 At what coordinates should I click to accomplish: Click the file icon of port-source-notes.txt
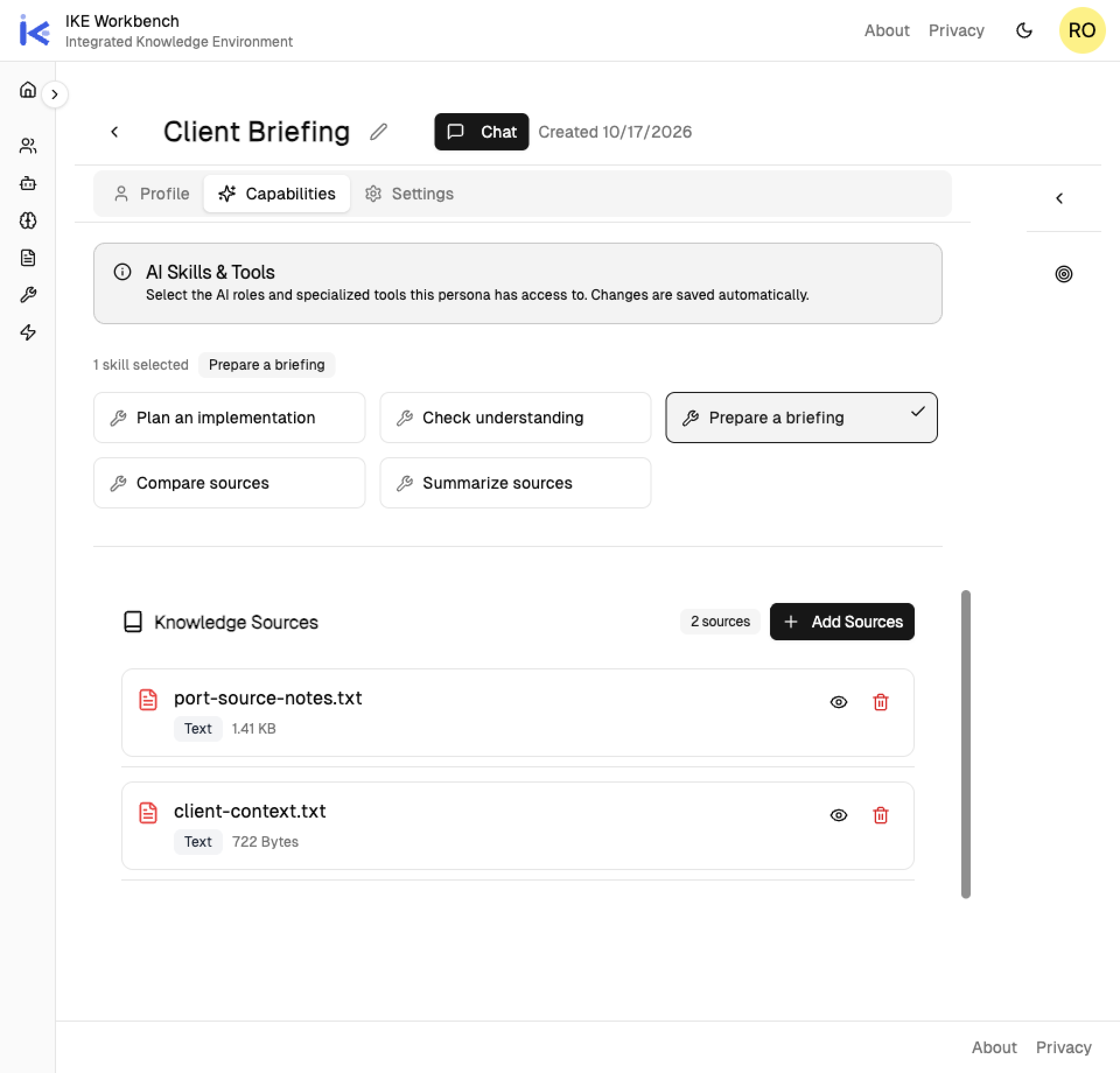click(x=148, y=700)
